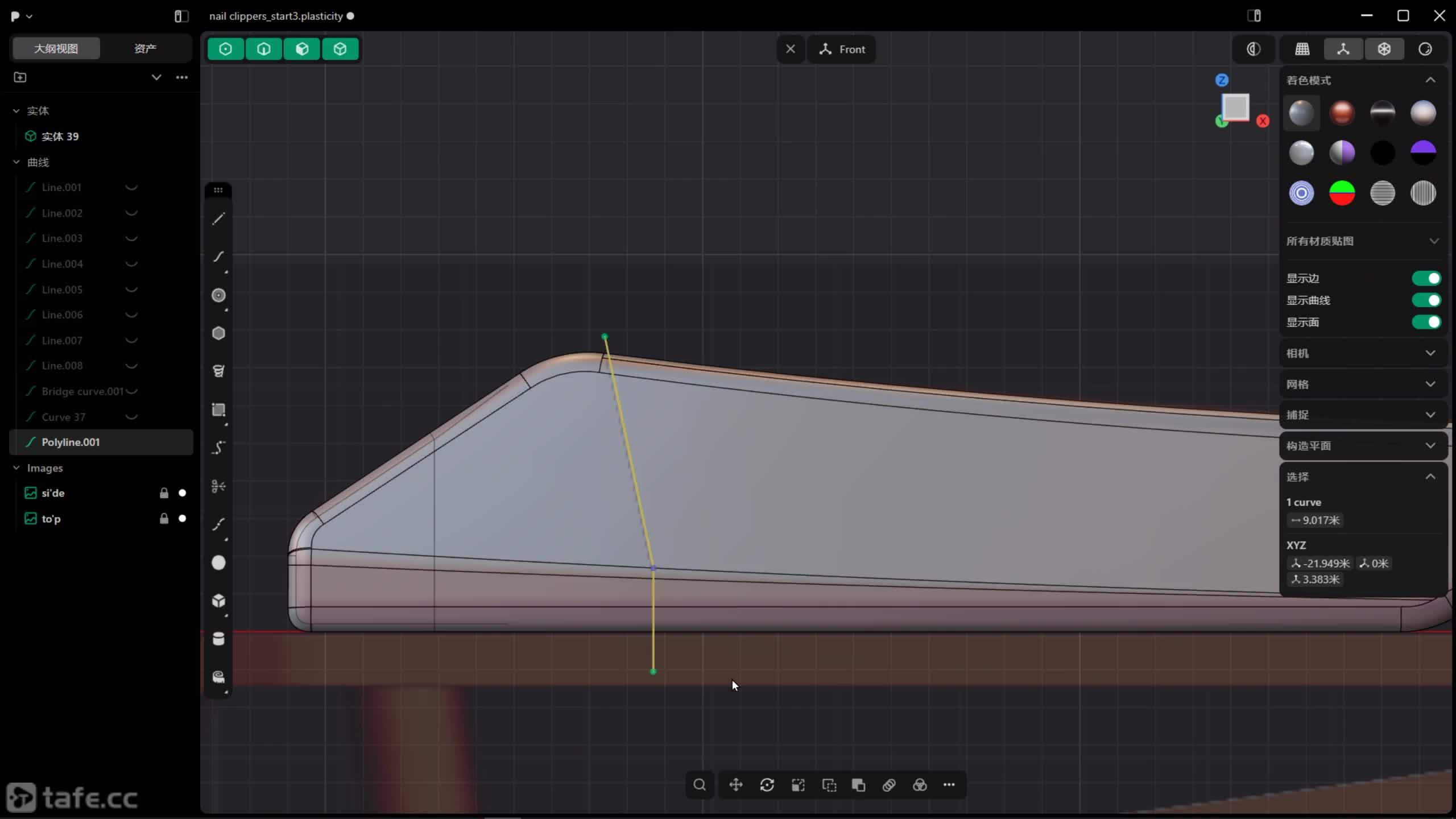The image size is (1456, 819).
Task: Toggle the grid display icon top right
Action: click(1302, 49)
